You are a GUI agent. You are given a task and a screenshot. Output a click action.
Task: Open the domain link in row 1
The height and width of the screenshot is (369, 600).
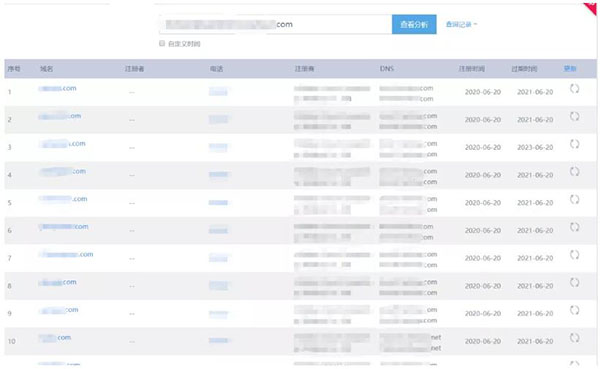[57, 88]
